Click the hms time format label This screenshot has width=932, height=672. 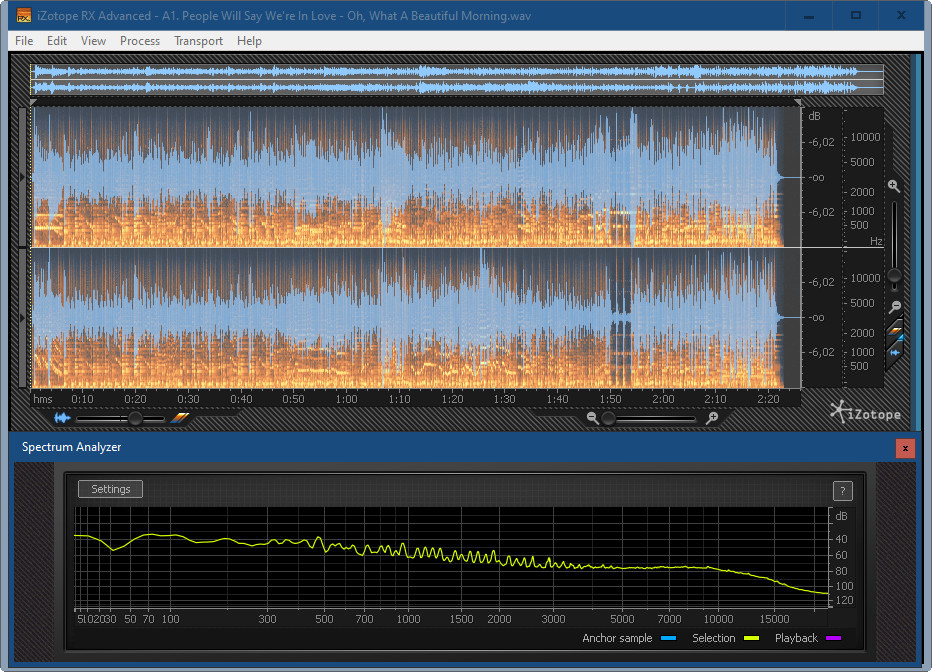point(43,399)
